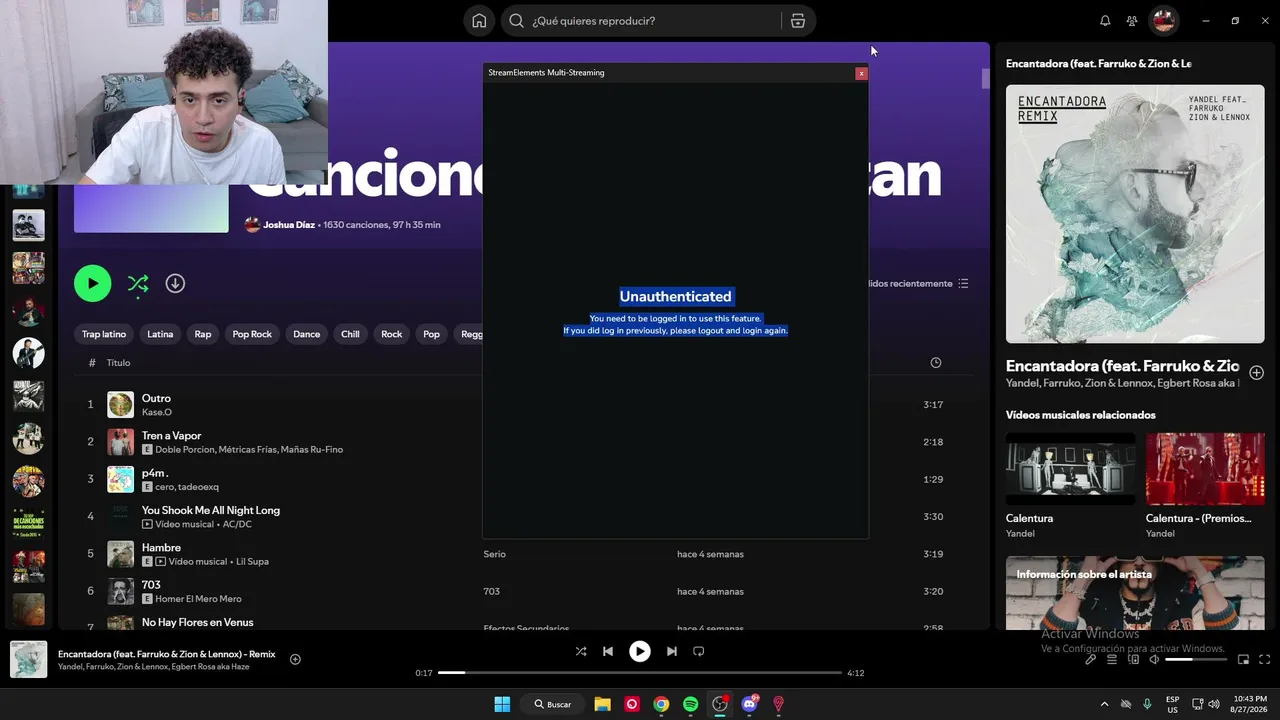
Task: Open OBS Studio from the taskbar
Action: [720, 704]
